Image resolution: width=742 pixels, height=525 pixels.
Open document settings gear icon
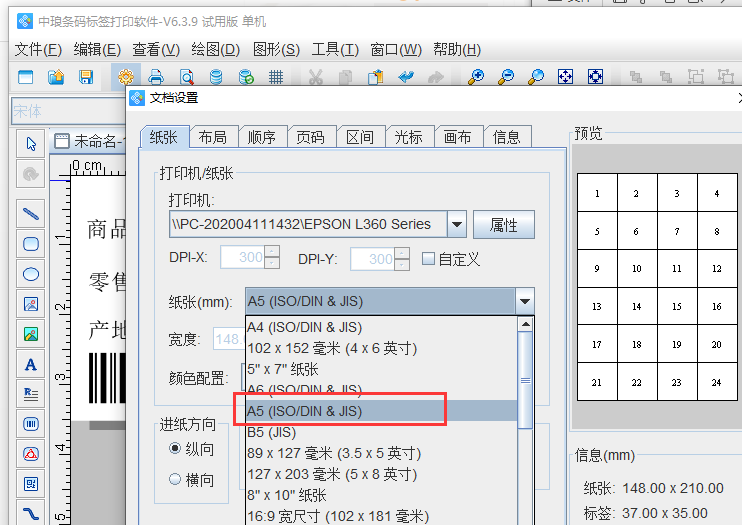point(126,76)
